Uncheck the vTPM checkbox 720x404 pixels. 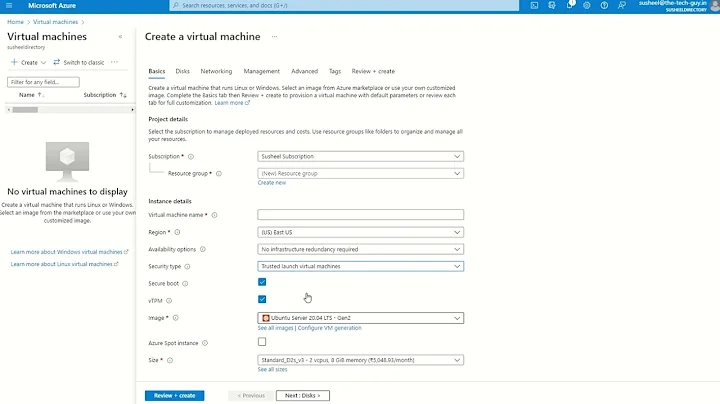pos(262,299)
